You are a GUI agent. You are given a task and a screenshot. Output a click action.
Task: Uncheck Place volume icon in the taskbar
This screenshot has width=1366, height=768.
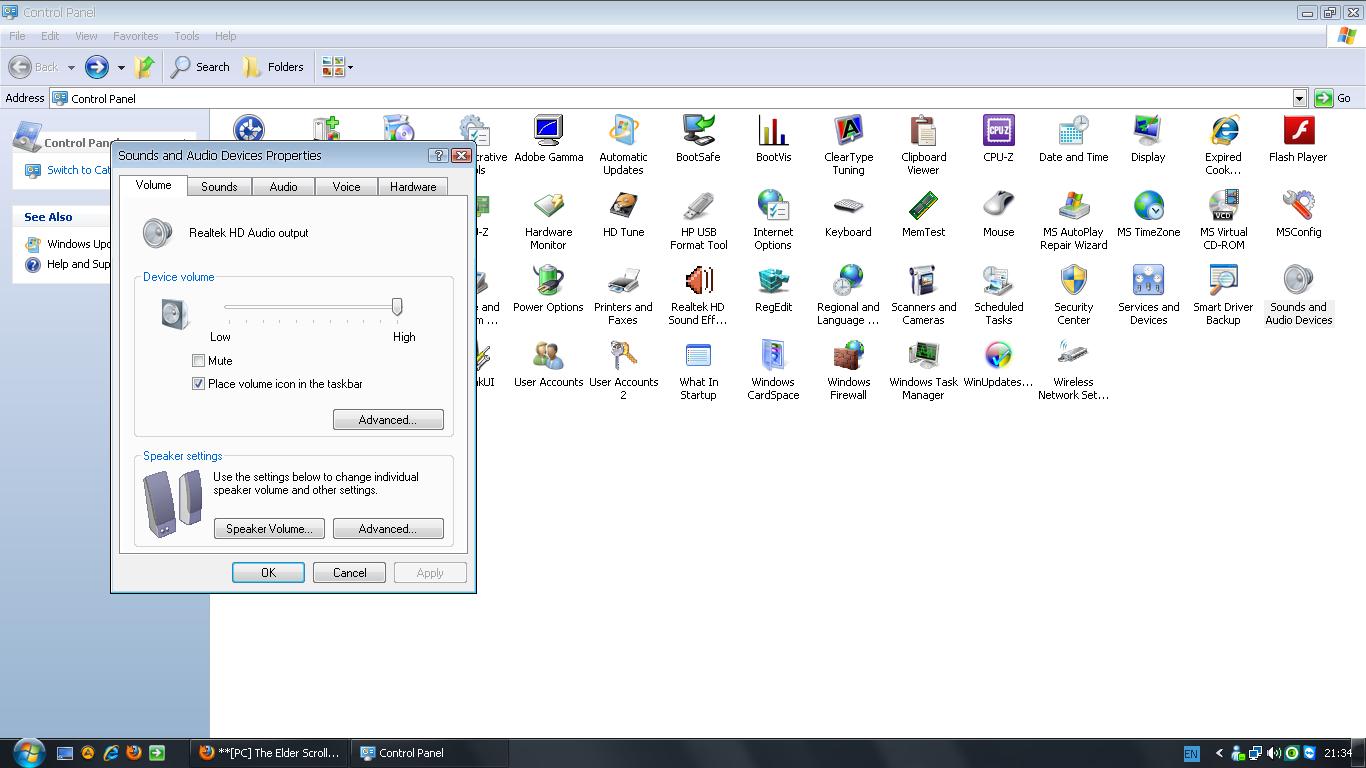click(198, 384)
